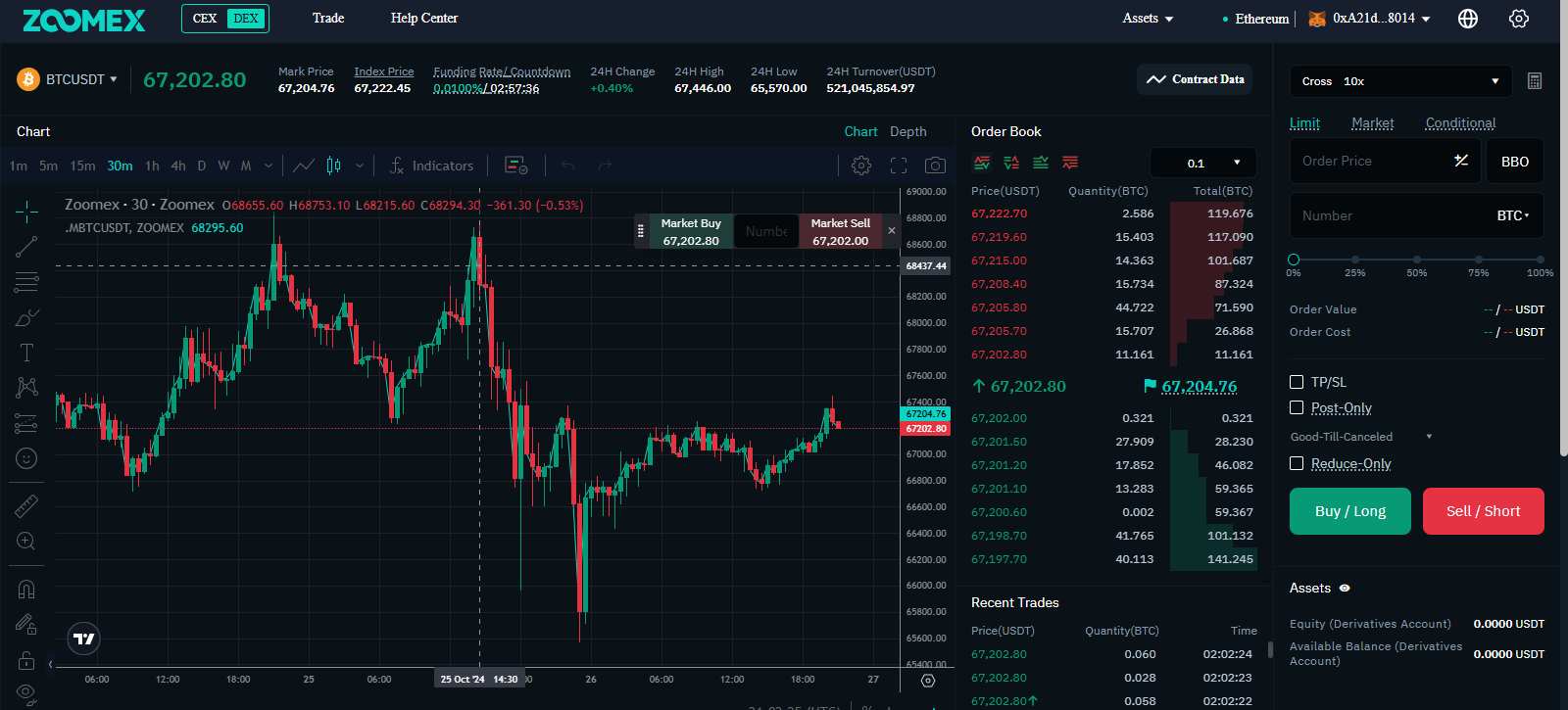The height and width of the screenshot is (710, 1568).
Task: Open the chart patterns tool
Action: point(26,388)
